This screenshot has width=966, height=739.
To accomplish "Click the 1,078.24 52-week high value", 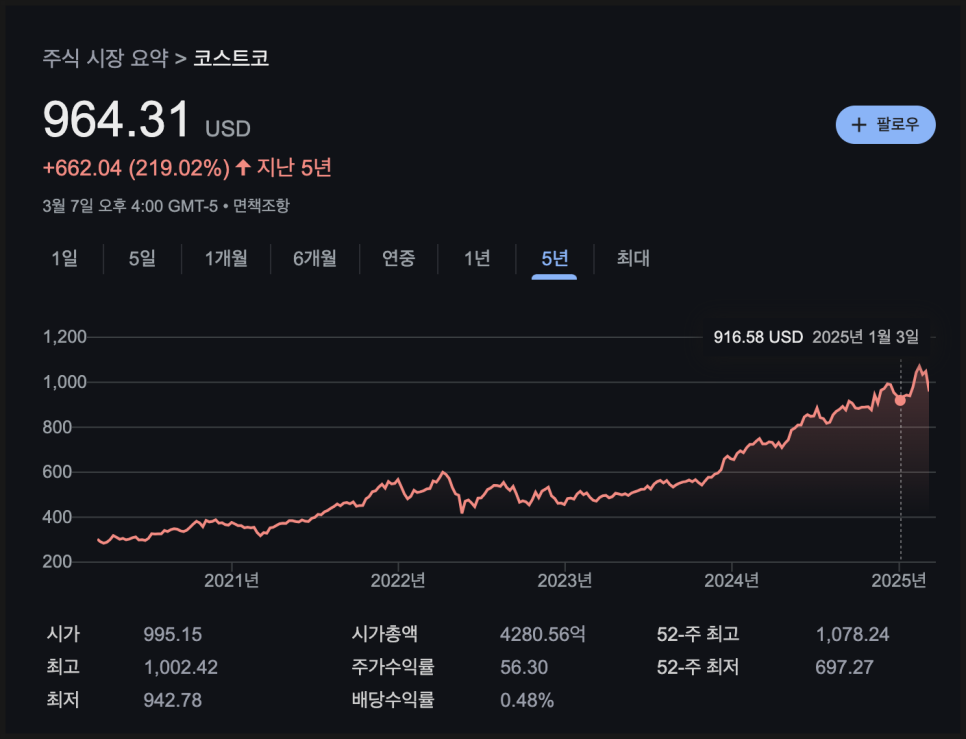I will (x=853, y=634).
